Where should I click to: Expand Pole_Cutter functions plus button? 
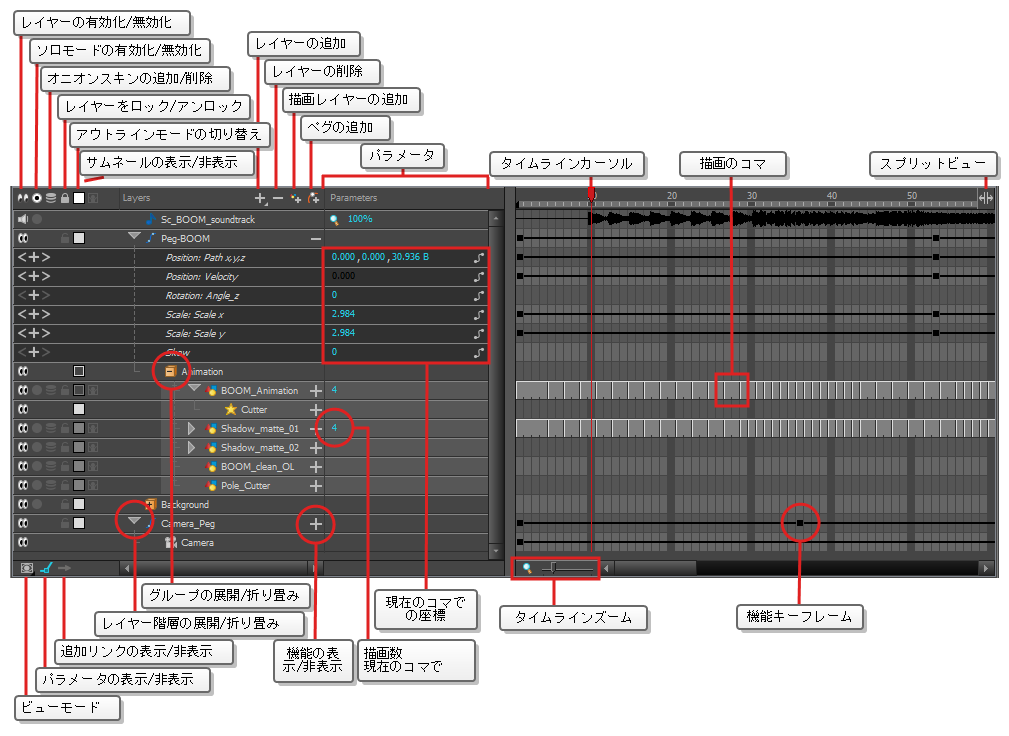[x=315, y=486]
